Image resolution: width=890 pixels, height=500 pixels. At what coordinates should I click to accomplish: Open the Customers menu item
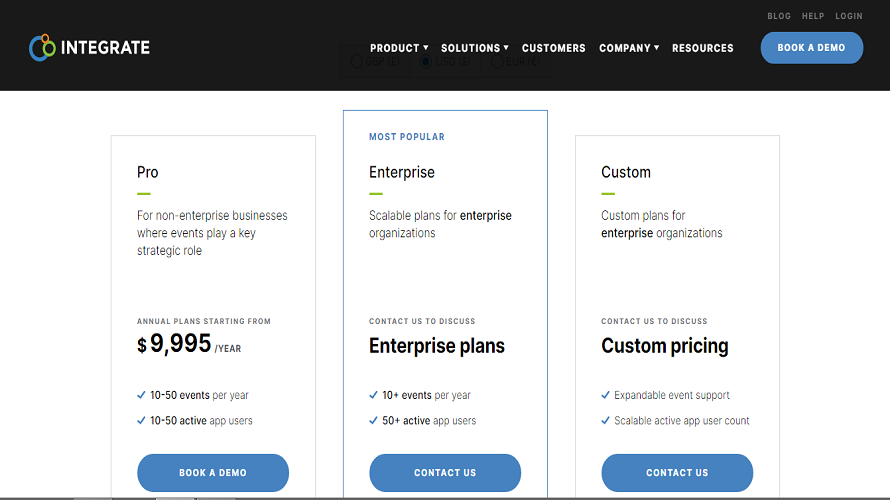click(x=553, y=48)
